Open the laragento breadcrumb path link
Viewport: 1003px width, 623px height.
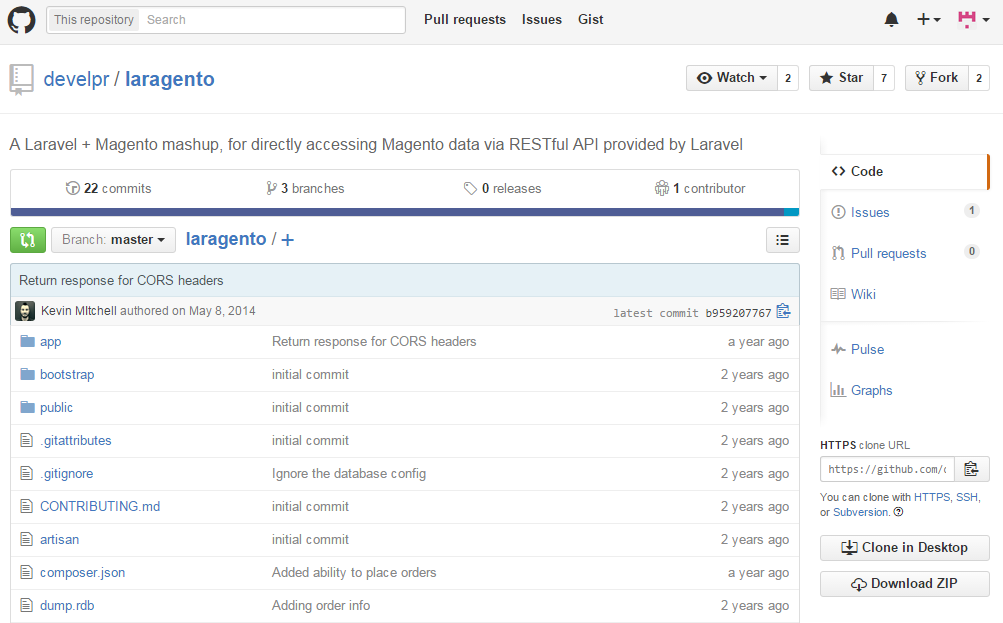point(226,239)
